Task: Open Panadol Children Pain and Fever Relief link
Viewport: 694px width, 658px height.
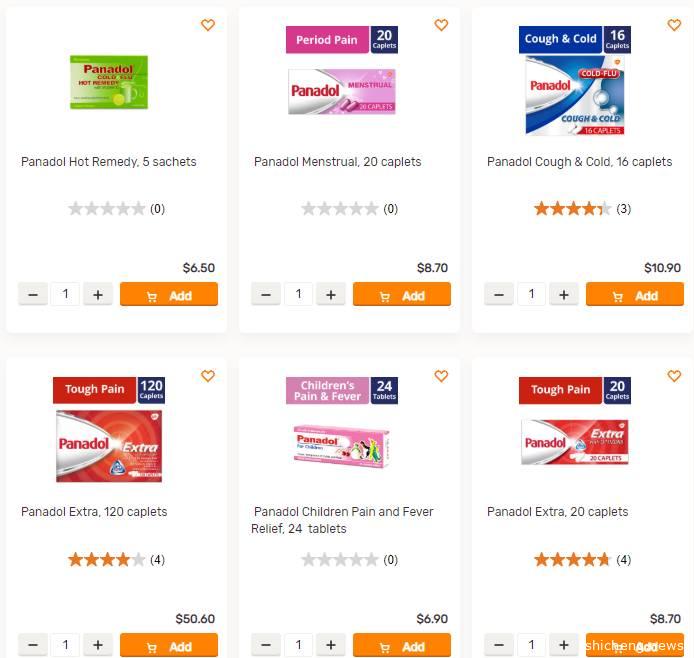Action: point(343,520)
